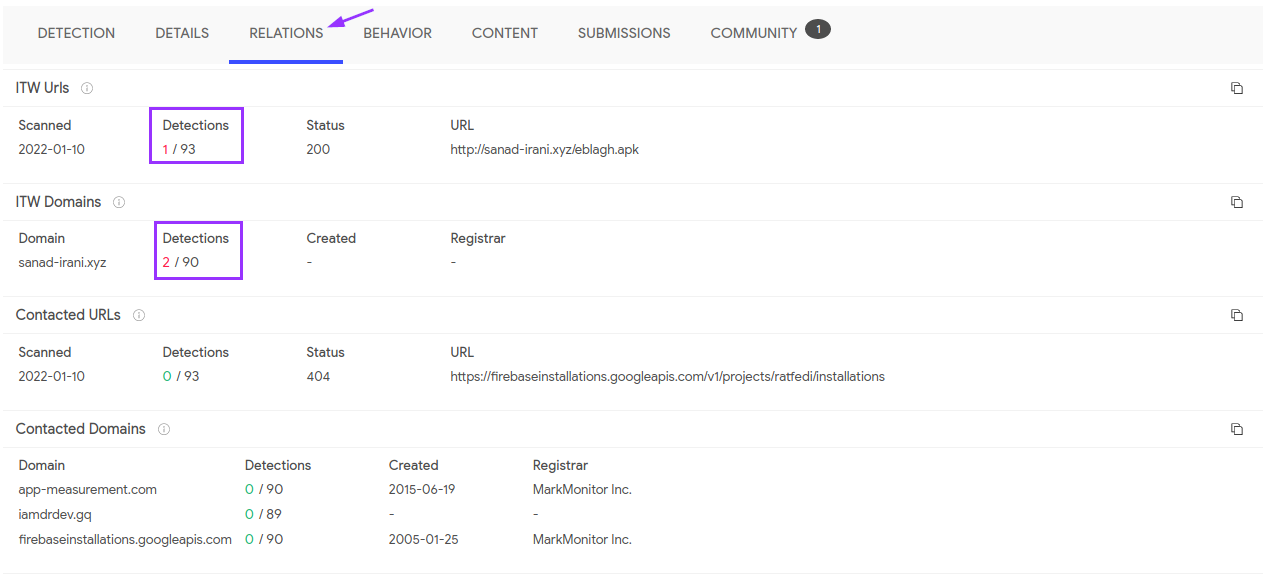View the SUBMISSIONS tab
Viewport: 1270px width, 575px height.
coord(624,33)
